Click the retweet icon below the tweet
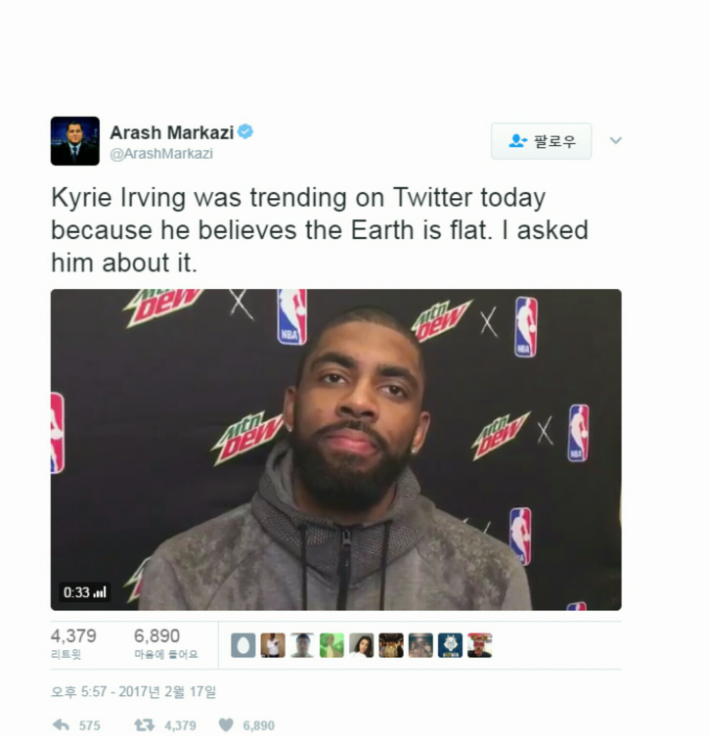The width and height of the screenshot is (710, 736). click(144, 725)
